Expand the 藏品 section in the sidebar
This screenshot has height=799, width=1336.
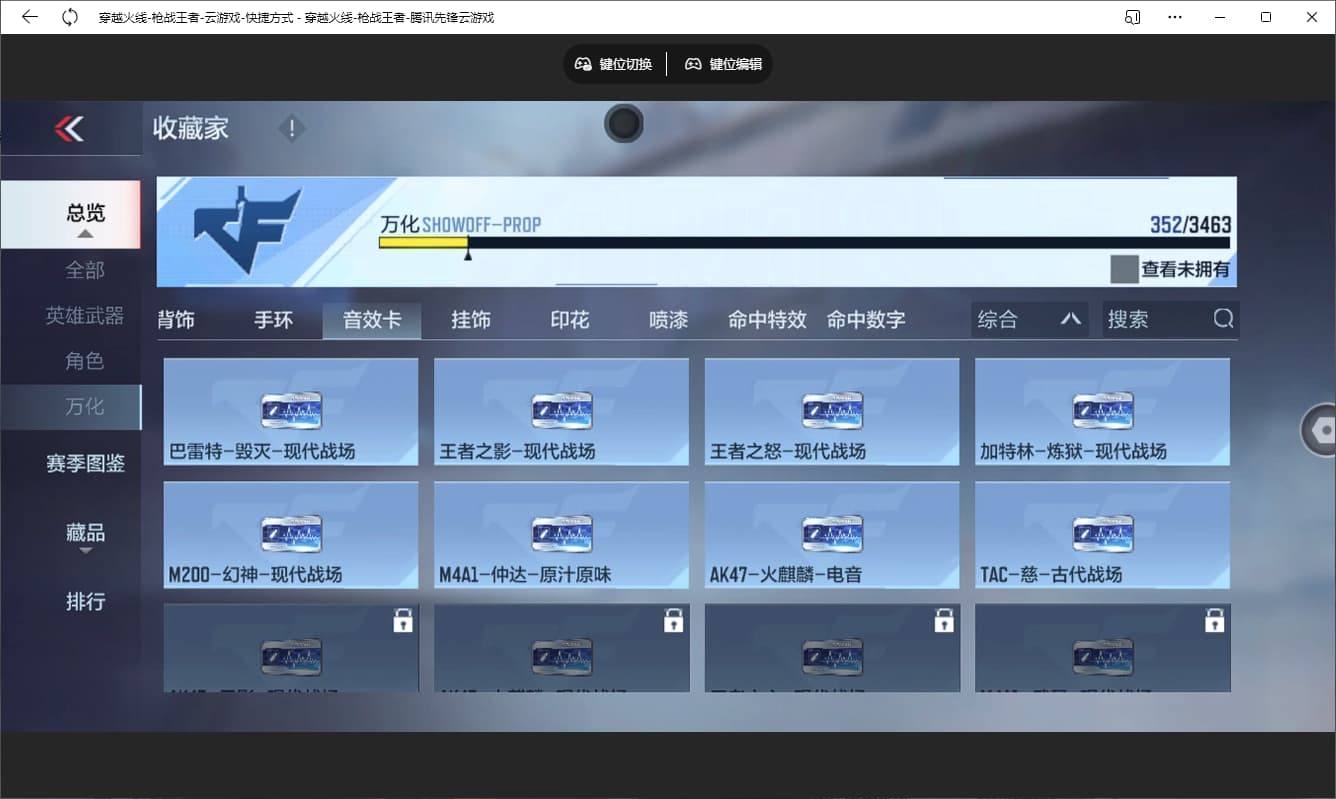[85, 535]
